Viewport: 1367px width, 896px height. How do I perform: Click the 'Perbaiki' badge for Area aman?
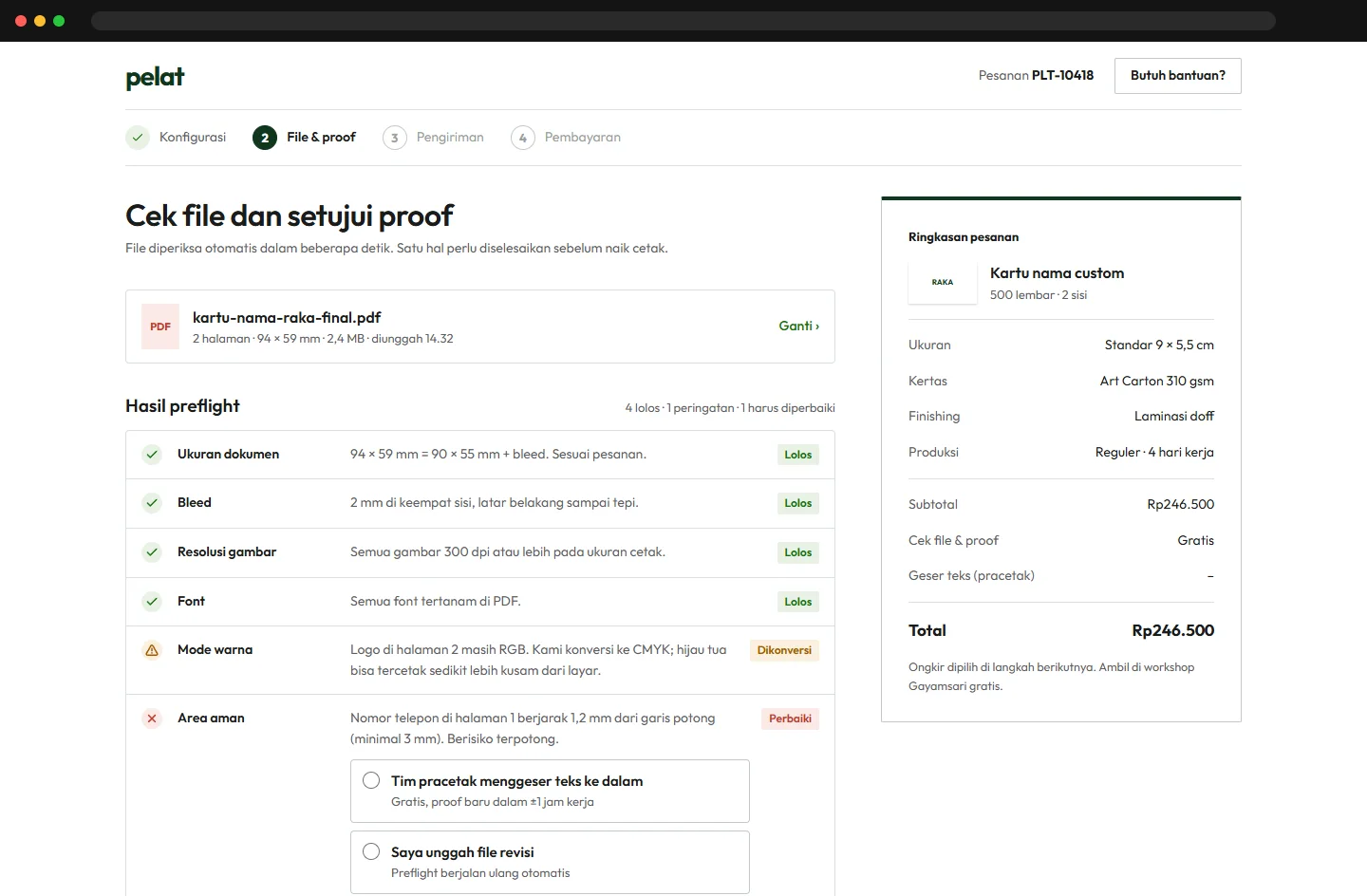pos(790,719)
